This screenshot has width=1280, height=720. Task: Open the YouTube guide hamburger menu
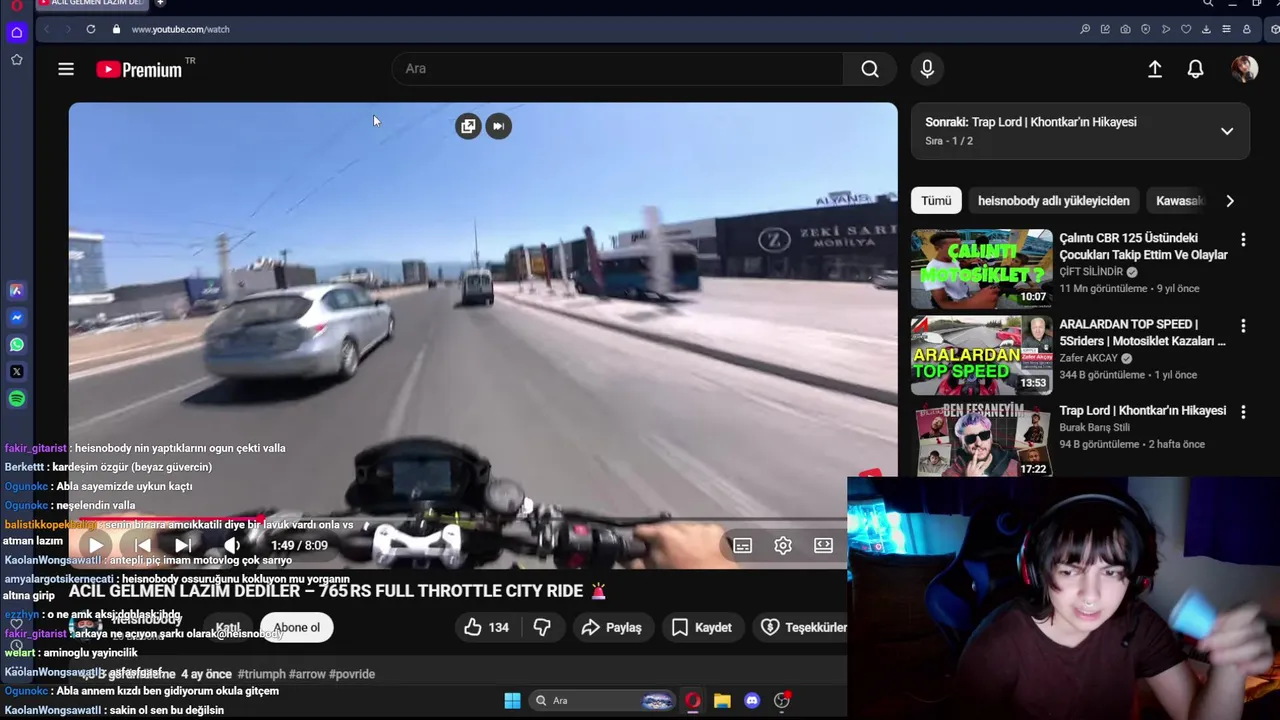pyautogui.click(x=66, y=69)
